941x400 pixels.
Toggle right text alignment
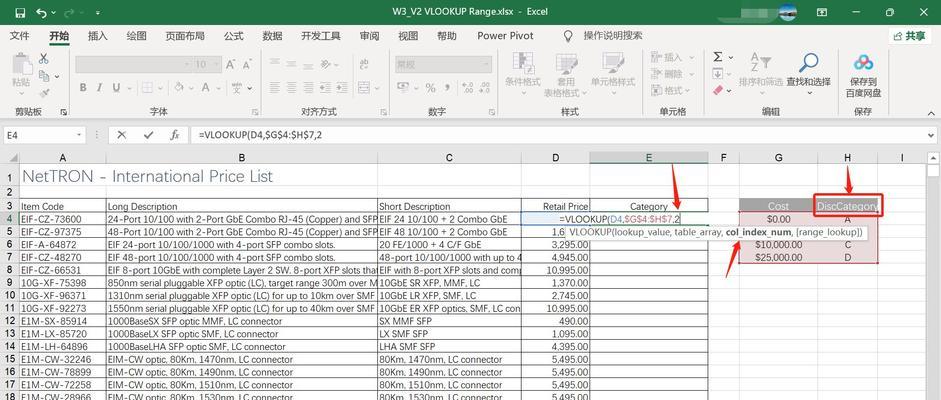coord(307,88)
